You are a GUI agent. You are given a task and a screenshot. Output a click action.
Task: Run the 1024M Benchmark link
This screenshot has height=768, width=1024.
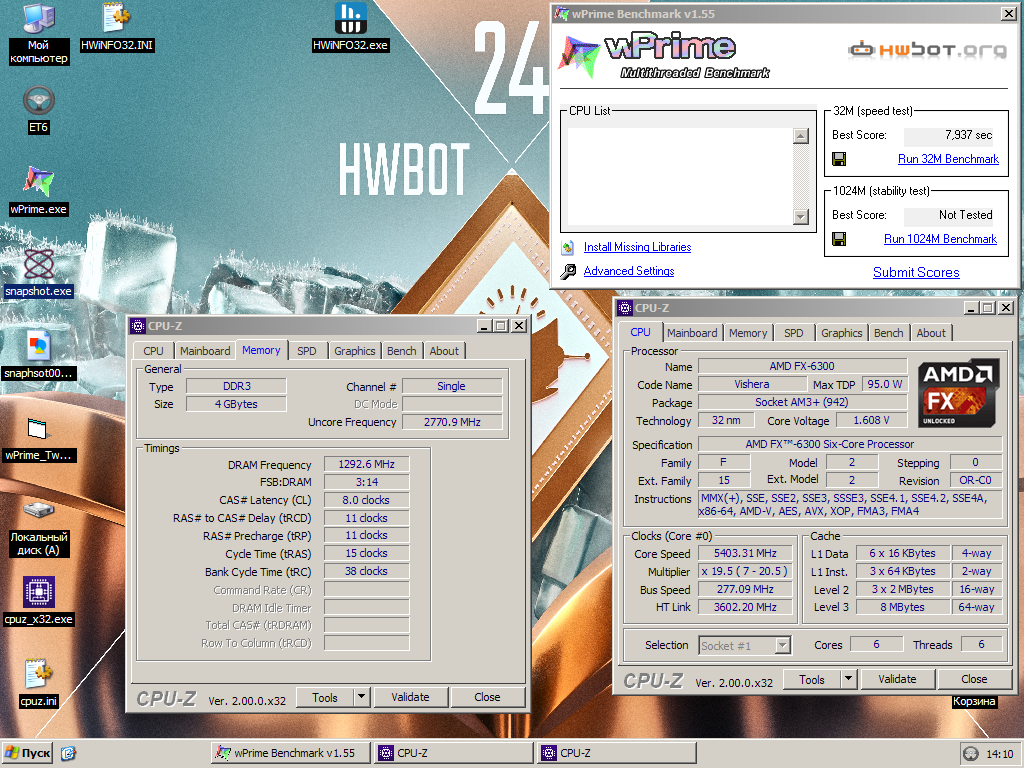pos(940,239)
